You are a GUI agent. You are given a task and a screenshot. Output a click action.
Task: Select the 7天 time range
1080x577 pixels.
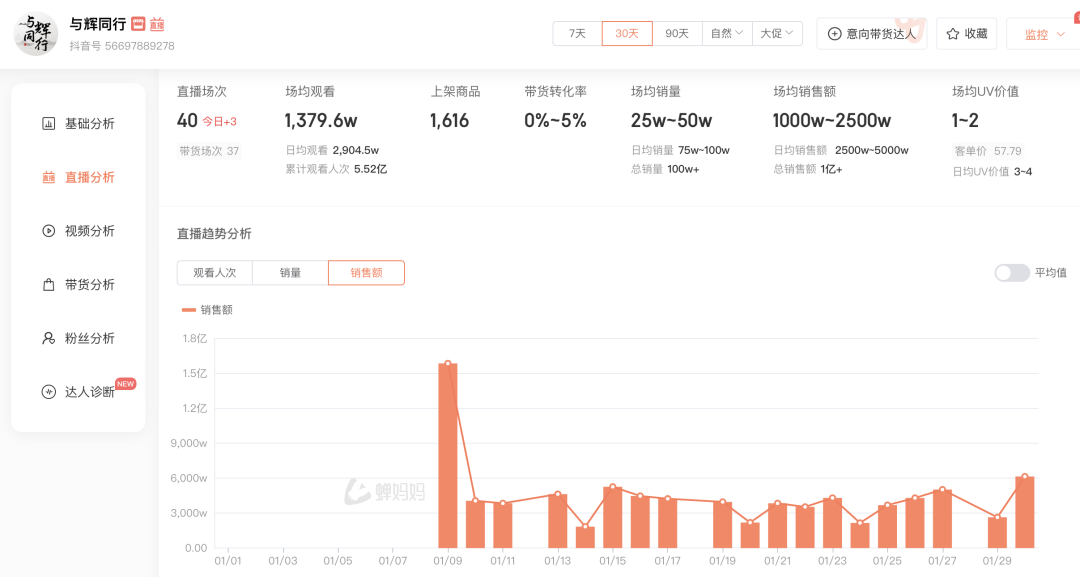[577, 33]
